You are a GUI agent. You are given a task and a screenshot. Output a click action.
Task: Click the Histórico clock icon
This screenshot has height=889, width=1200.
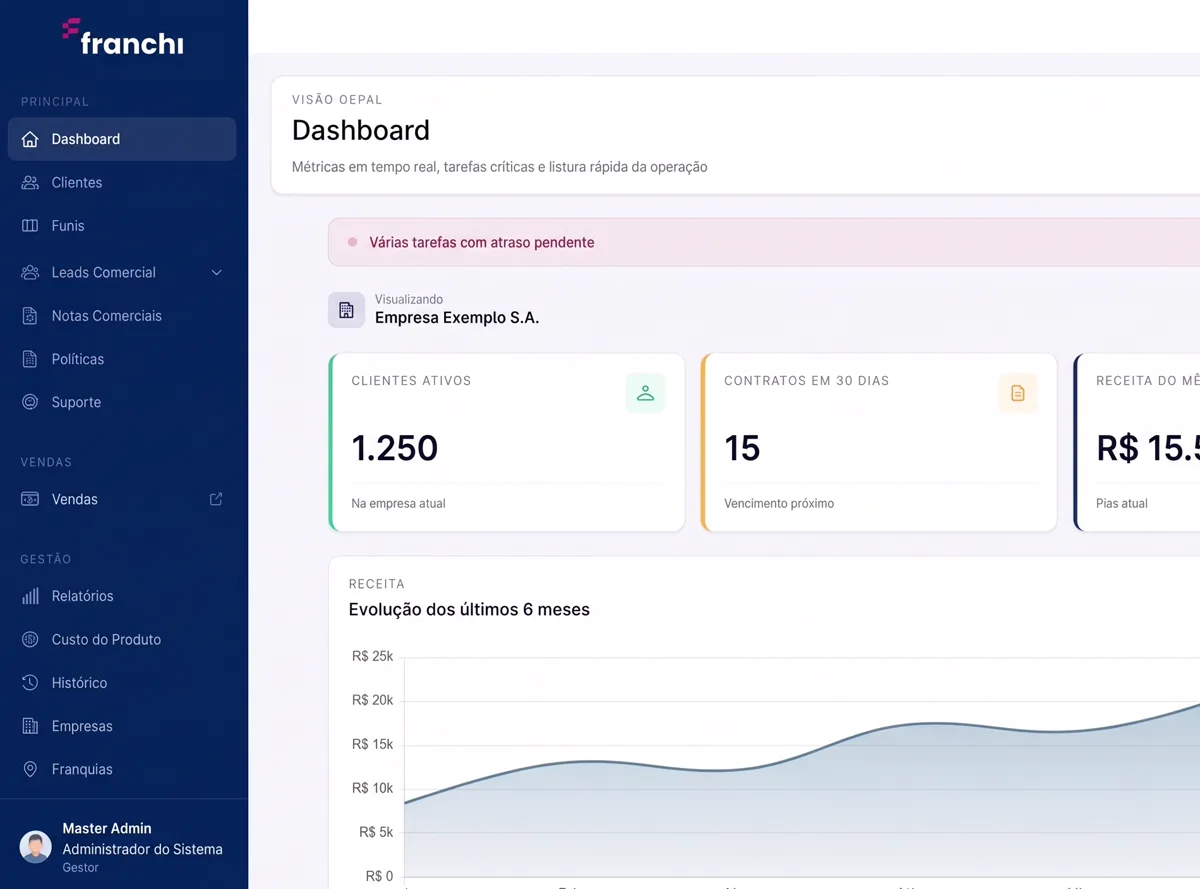[x=30, y=683]
